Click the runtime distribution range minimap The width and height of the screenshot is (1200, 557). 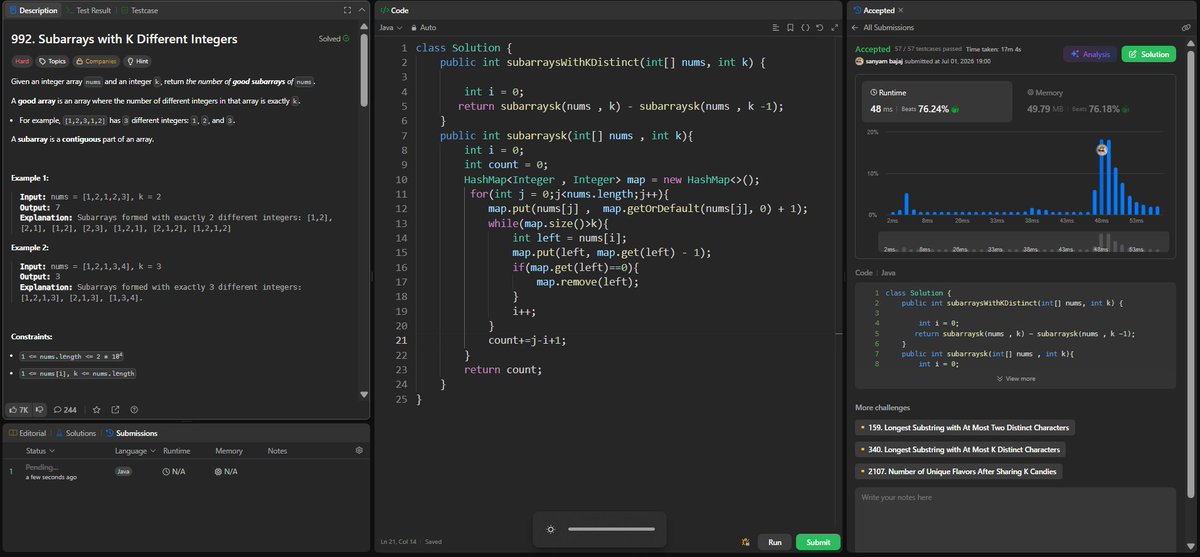point(1023,243)
